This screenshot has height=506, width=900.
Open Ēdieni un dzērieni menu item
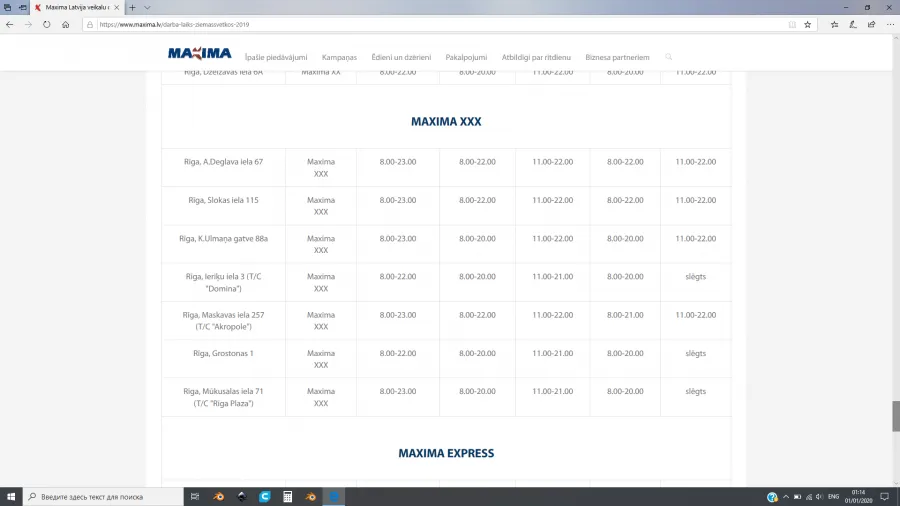(x=401, y=57)
